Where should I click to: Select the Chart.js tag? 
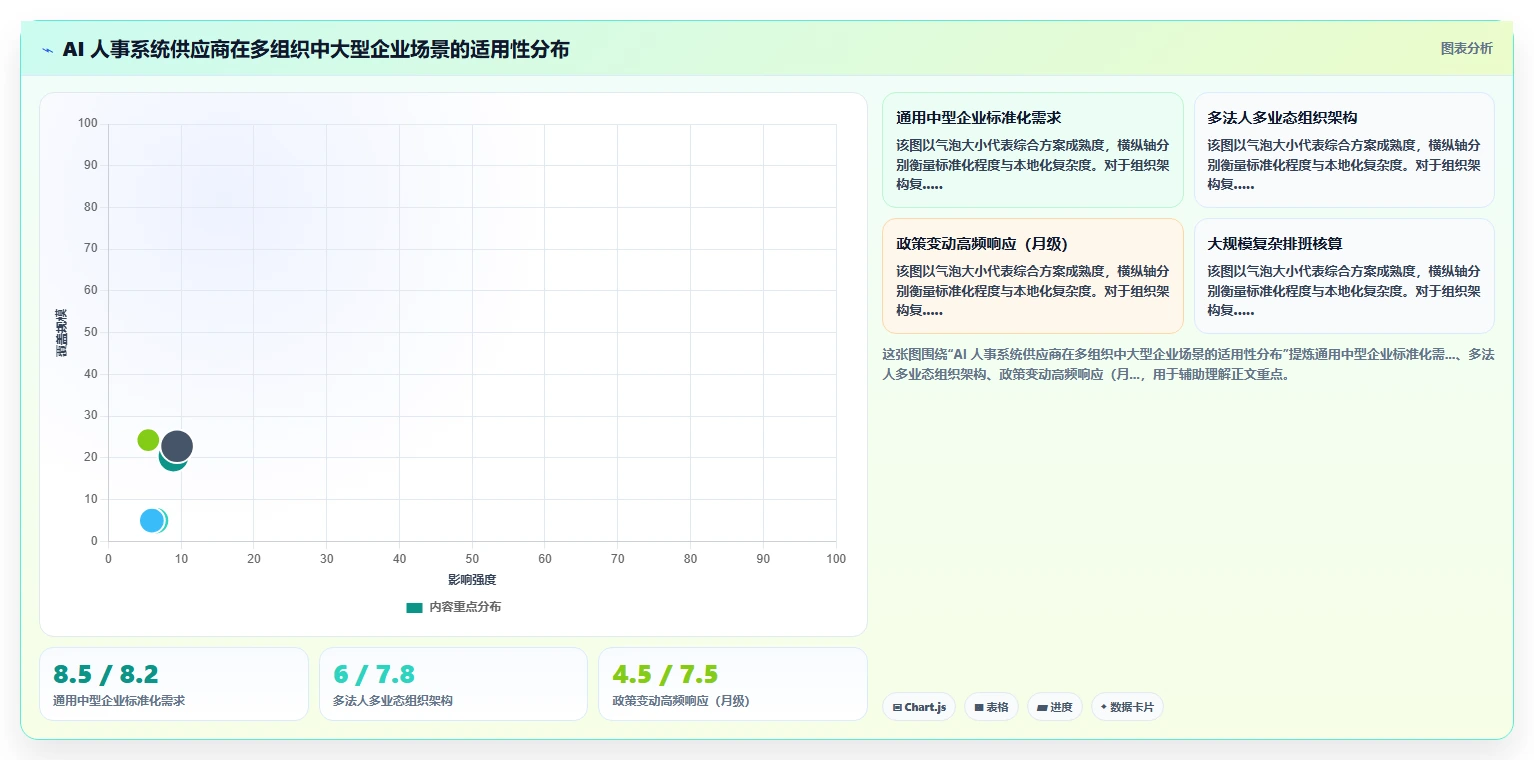(x=919, y=707)
